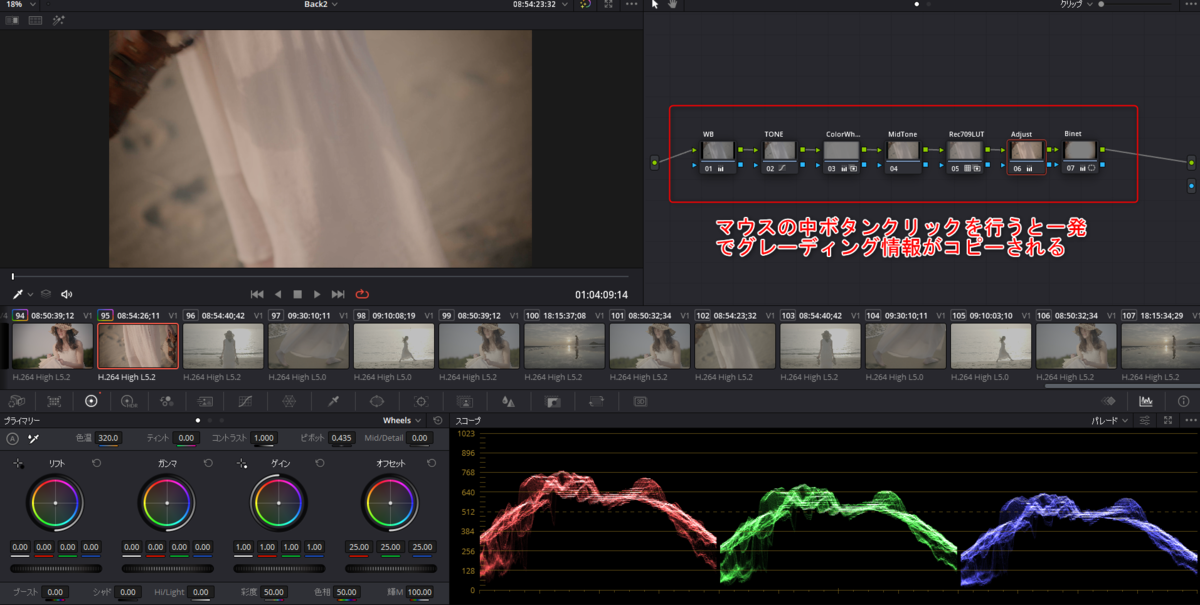The height and width of the screenshot is (605, 1200).
Task: Reset the gamma wheel with its reset arrow
Action: tap(208, 464)
